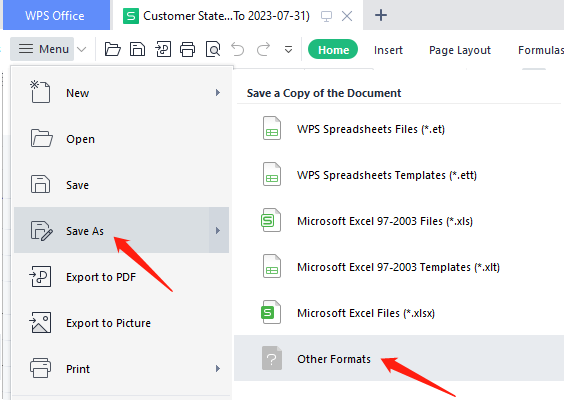The height and width of the screenshot is (400, 564).
Task: Click the display mode icon on document tab
Action: pyautogui.click(x=326, y=16)
